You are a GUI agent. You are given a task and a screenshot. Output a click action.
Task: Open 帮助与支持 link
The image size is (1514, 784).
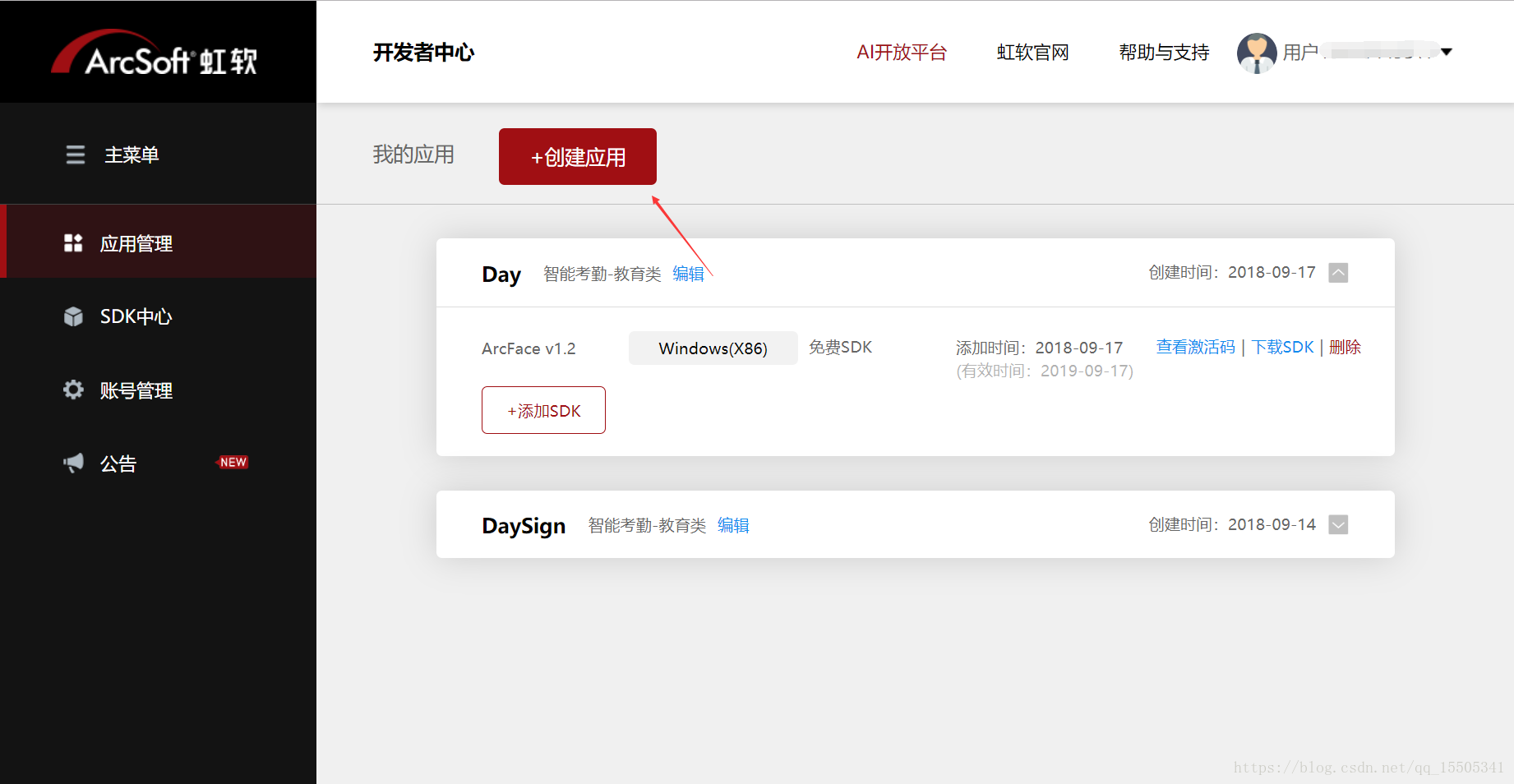1164,53
